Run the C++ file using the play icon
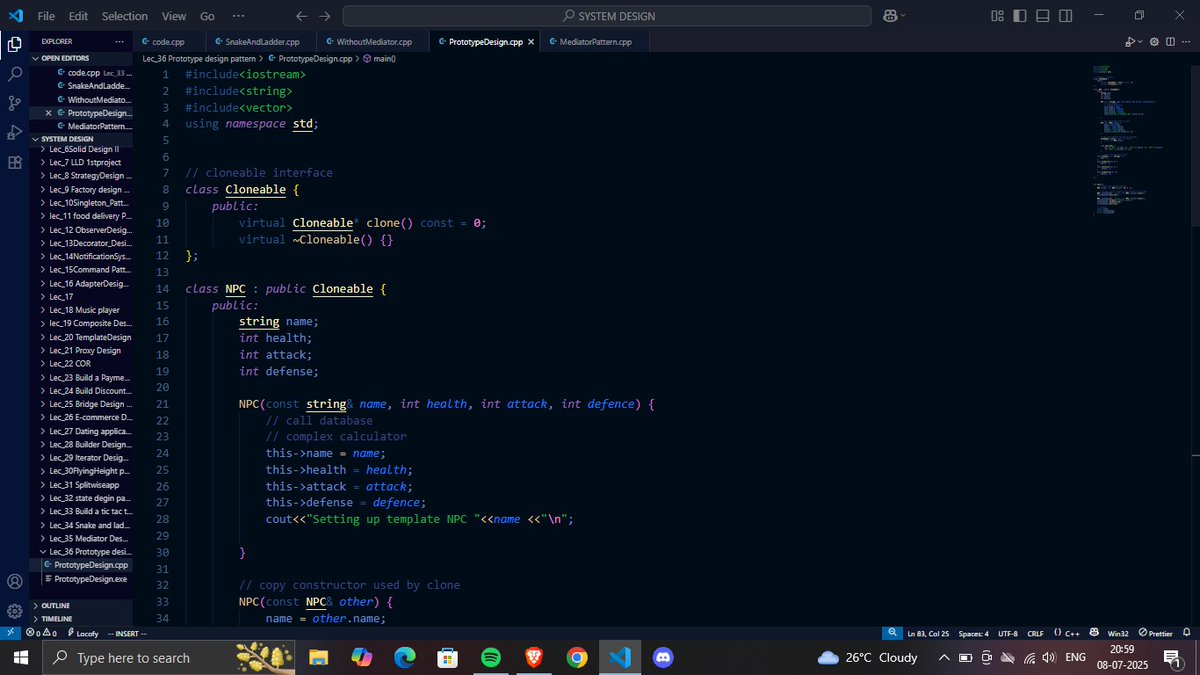Viewport: 1200px width, 675px height. pos(1129,42)
